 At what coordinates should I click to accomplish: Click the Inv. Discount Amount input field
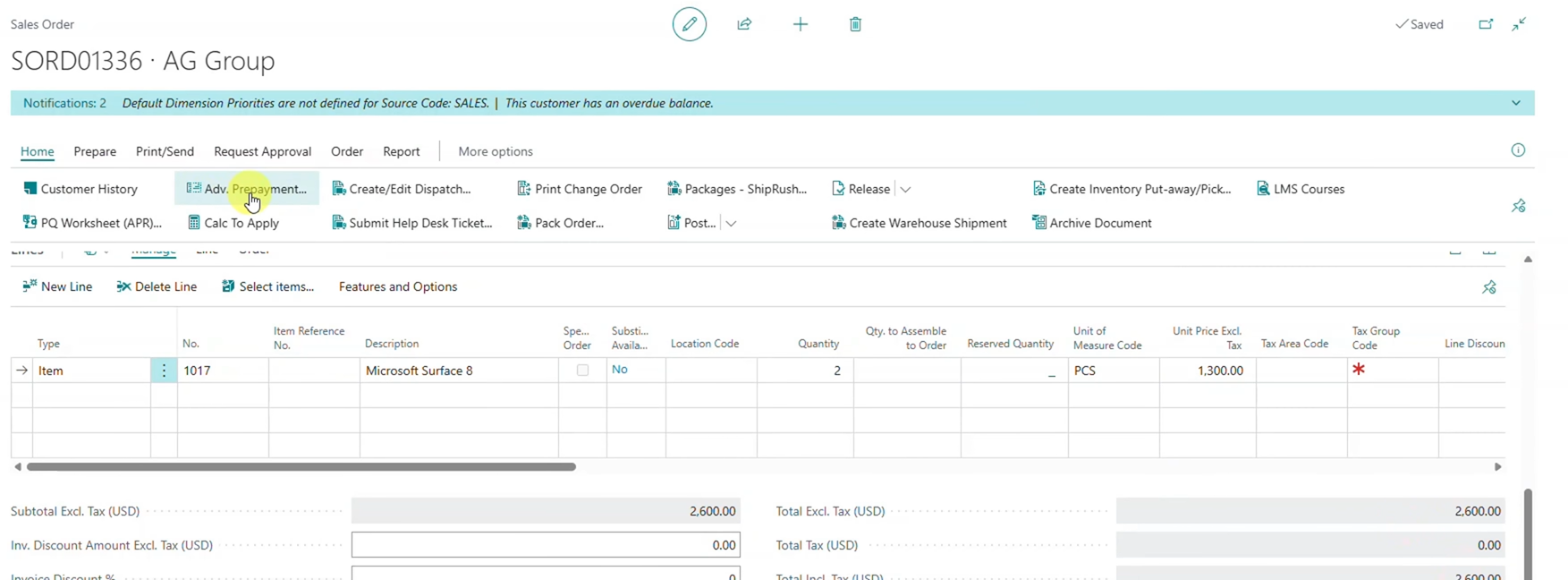tap(546, 544)
